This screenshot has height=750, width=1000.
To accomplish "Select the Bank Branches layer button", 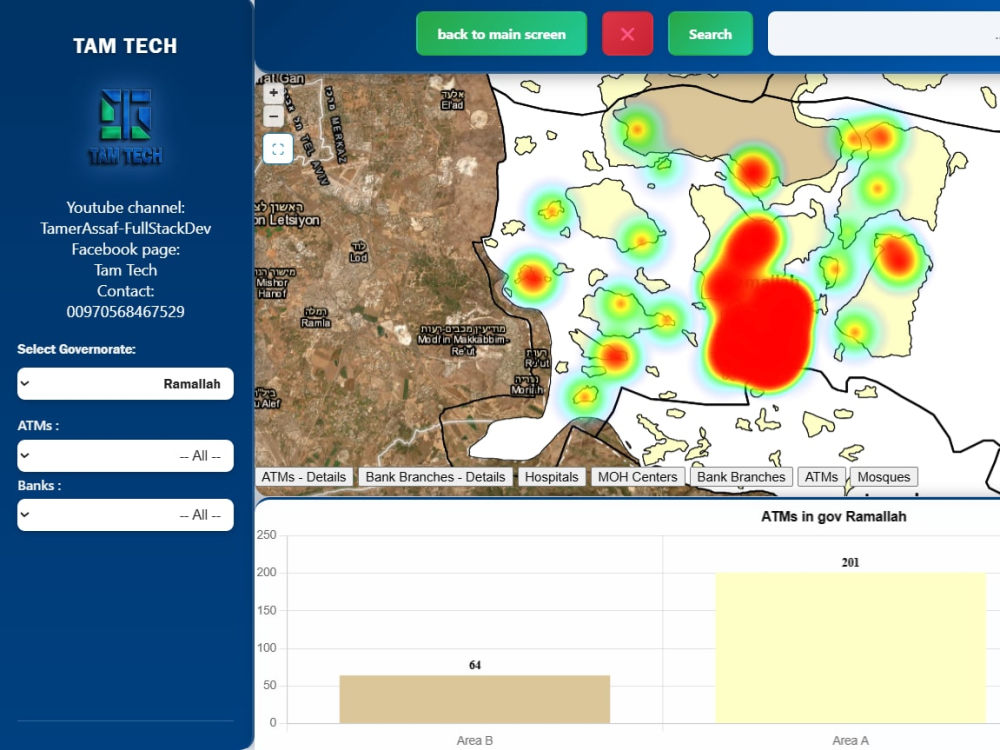I will (741, 477).
